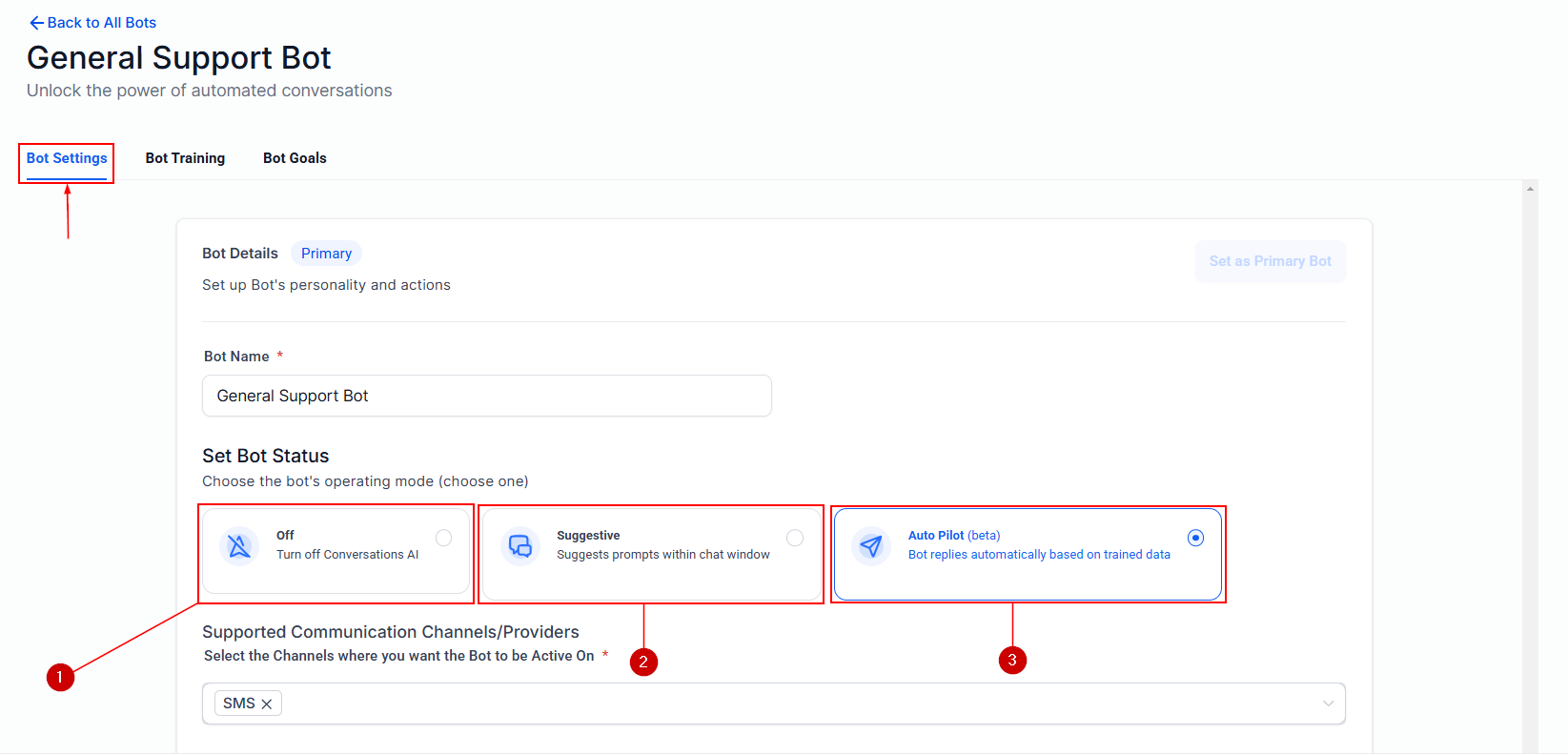
Task: Click the red annotation marker numbered 1
Action: point(60,677)
